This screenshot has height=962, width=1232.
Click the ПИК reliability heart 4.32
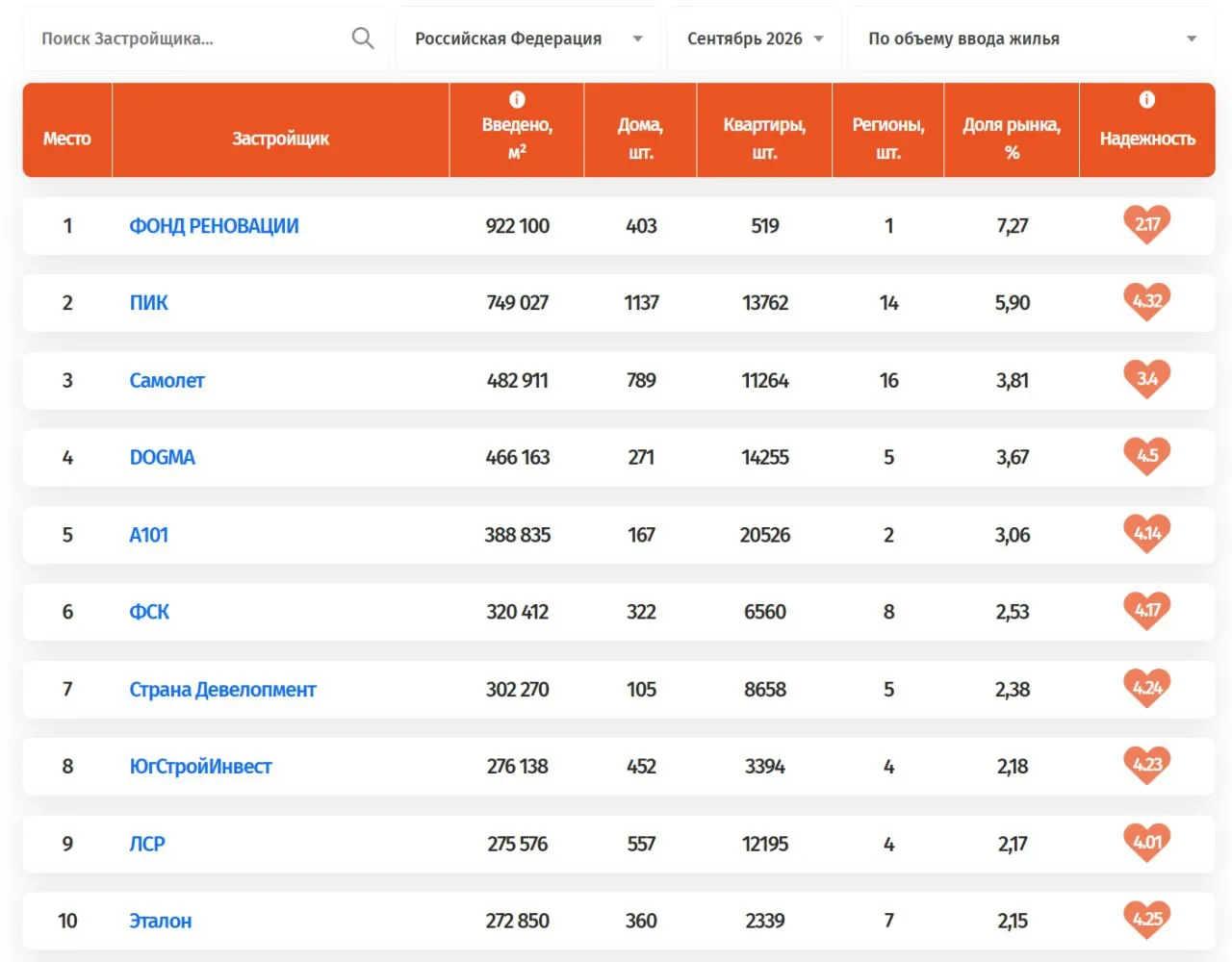point(1147,302)
